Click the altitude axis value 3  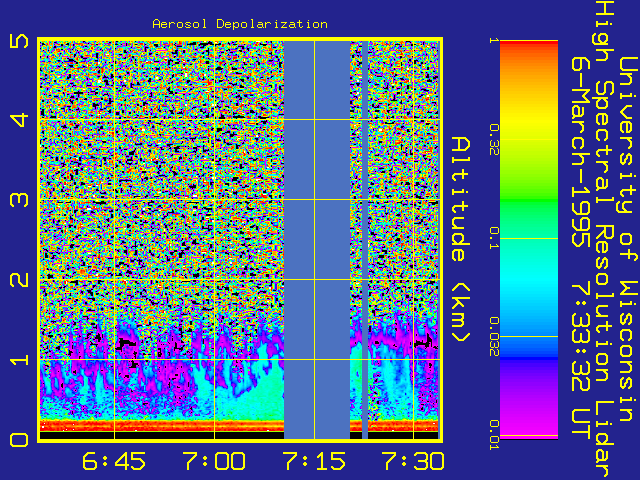tap(19, 200)
